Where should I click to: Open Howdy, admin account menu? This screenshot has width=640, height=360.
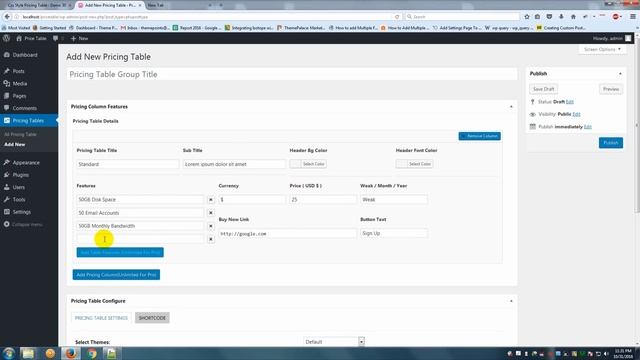pos(612,38)
